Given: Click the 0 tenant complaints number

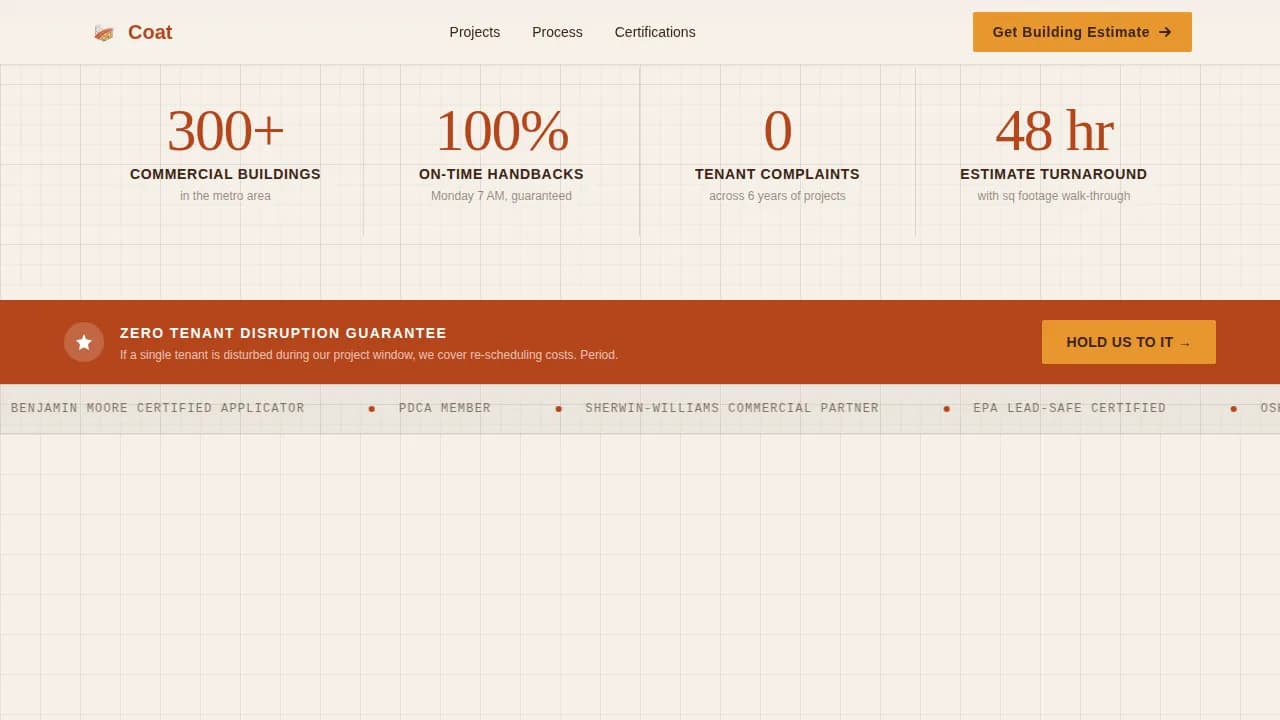Looking at the screenshot, I should coord(777,131).
